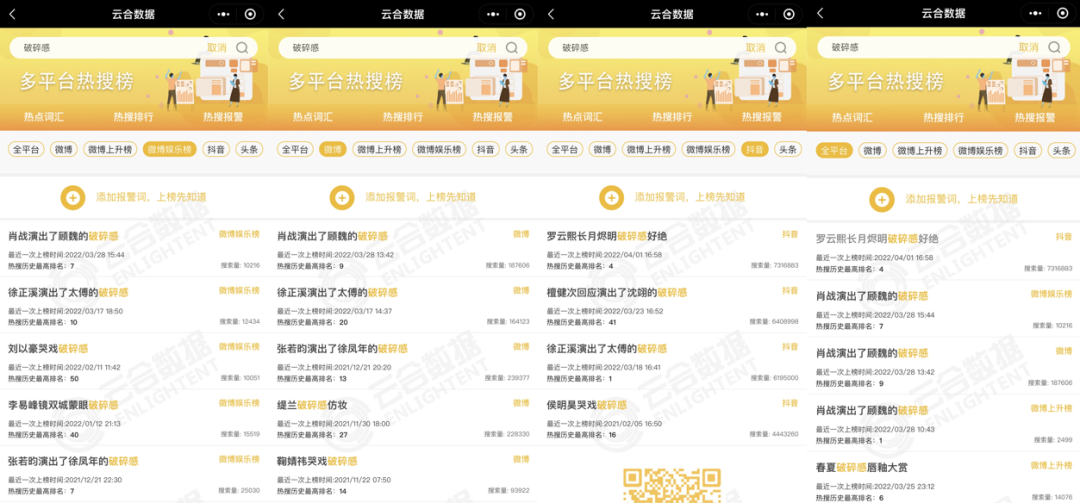Tap 添加报警词,上榜先知道 text on first screen
Image resolution: width=1080 pixels, height=503 pixels.
[x=151, y=198]
